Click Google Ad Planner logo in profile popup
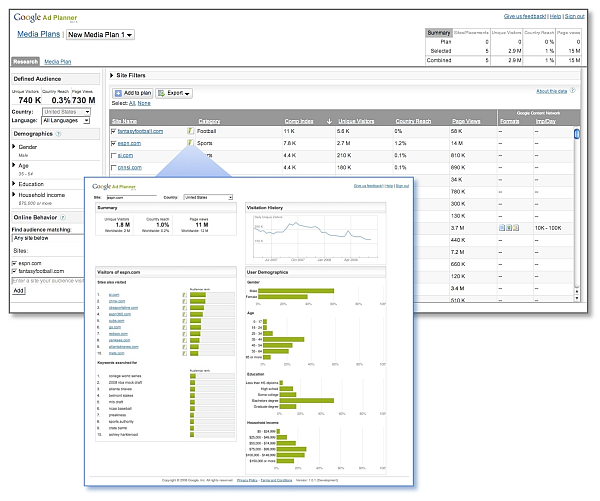Viewport: 600px width, 501px height. click(x=114, y=186)
